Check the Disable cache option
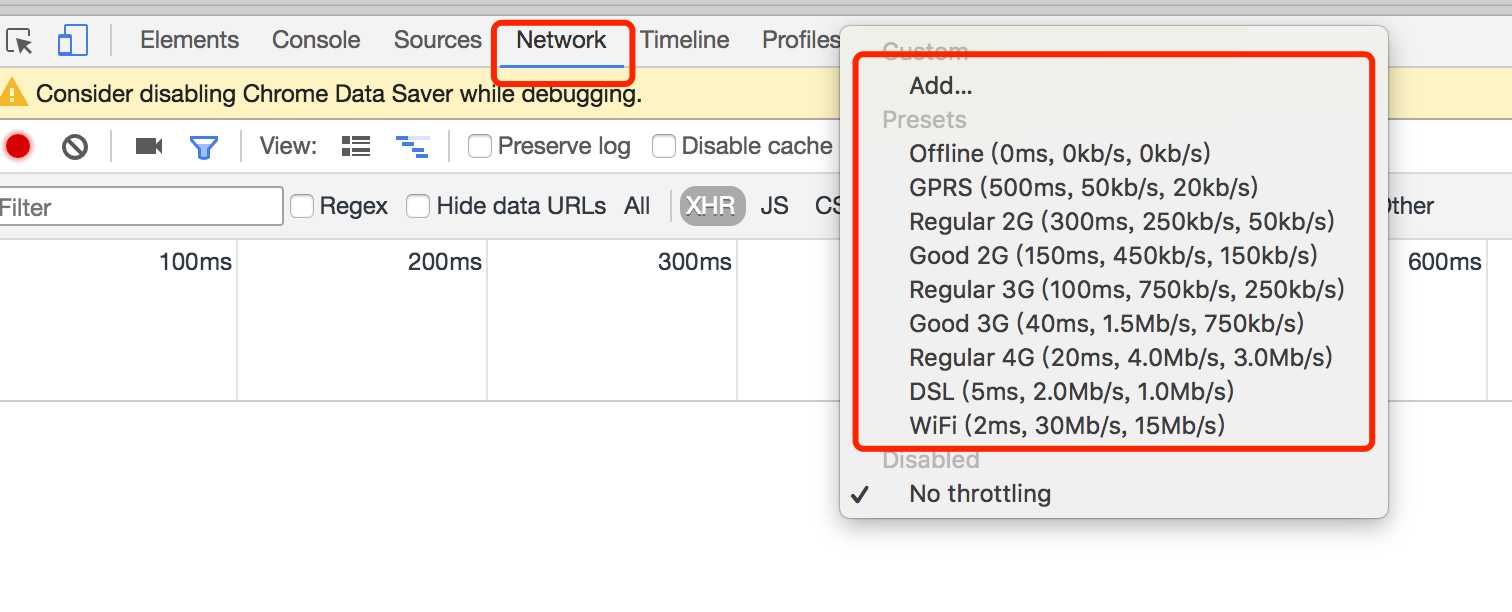This screenshot has height=612, width=1512. pyautogui.click(x=664, y=147)
